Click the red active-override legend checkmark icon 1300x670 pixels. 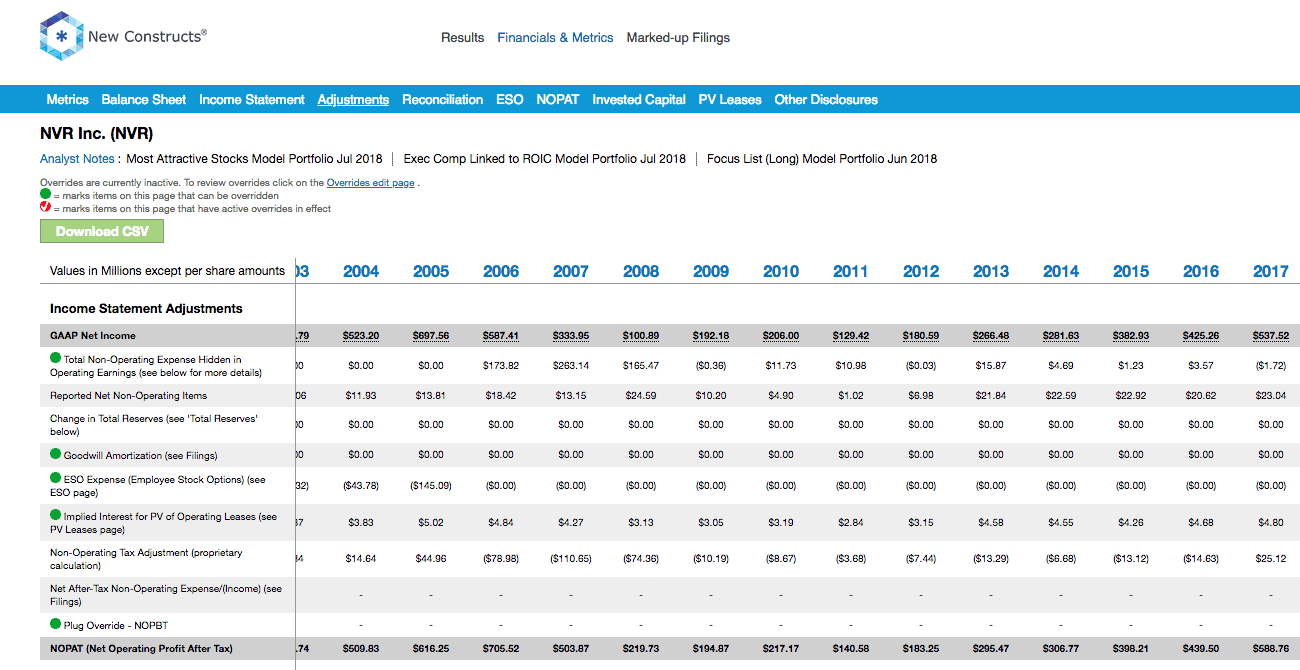coord(45,208)
